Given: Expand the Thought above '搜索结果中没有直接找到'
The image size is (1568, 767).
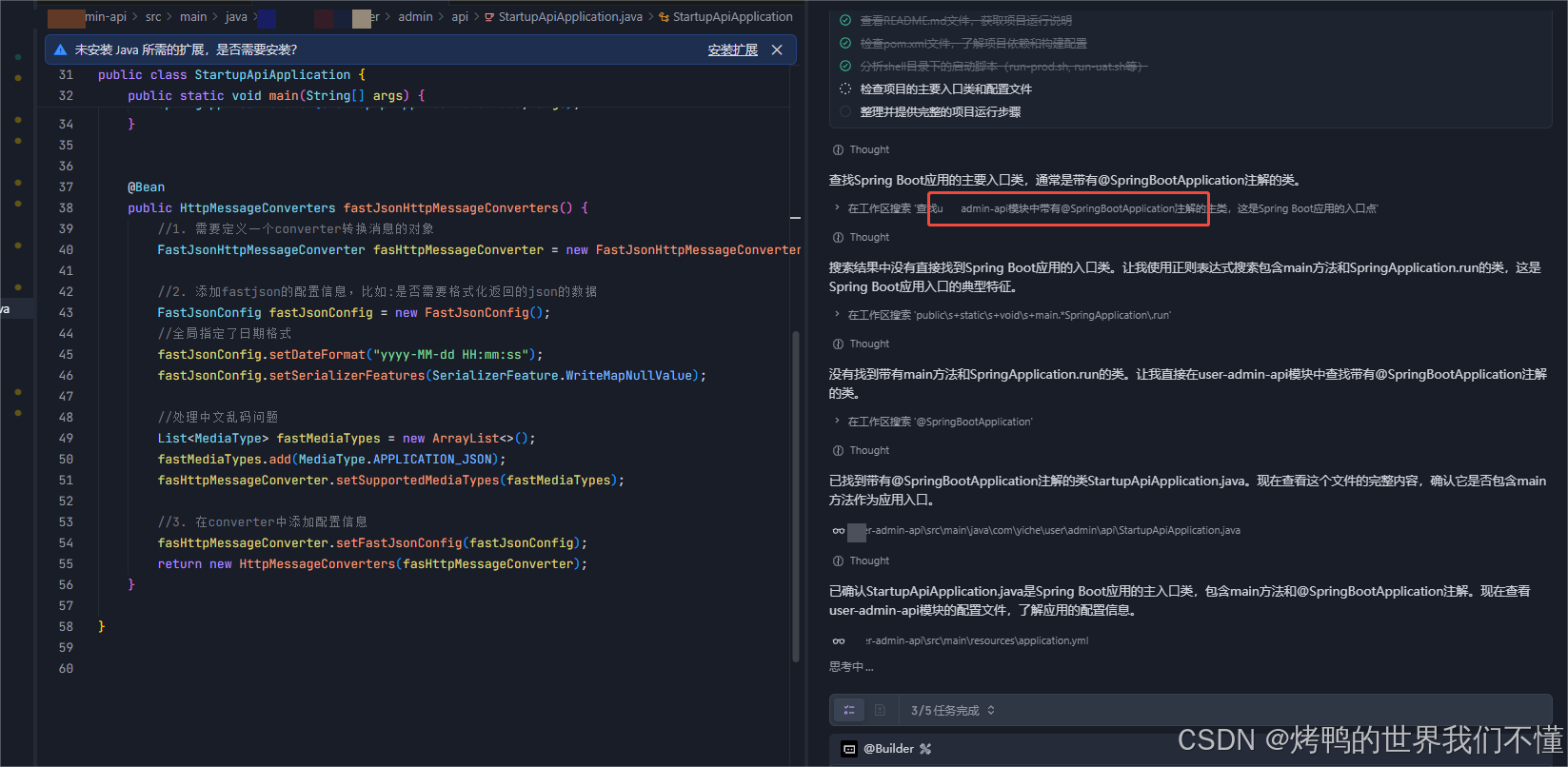Looking at the screenshot, I should pyautogui.click(x=861, y=237).
